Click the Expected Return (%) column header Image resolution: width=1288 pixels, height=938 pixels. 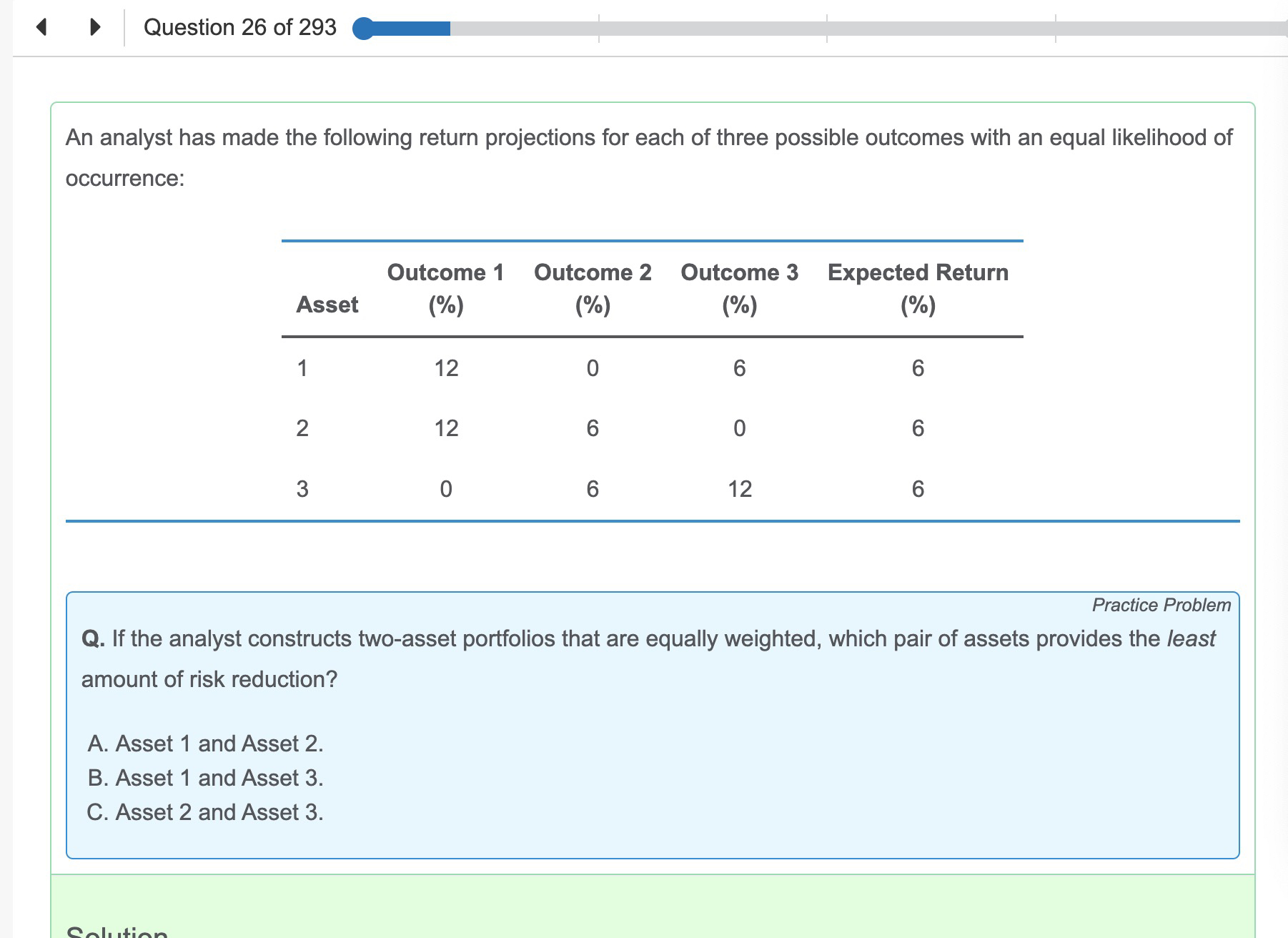click(x=918, y=288)
